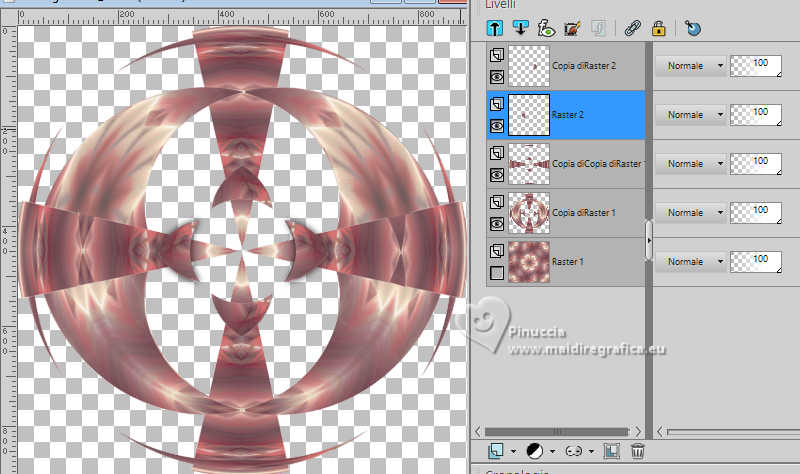This screenshot has height=474, width=800.
Task: Open blend mode dropdown for Raster 2
Action: click(x=691, y=115)
